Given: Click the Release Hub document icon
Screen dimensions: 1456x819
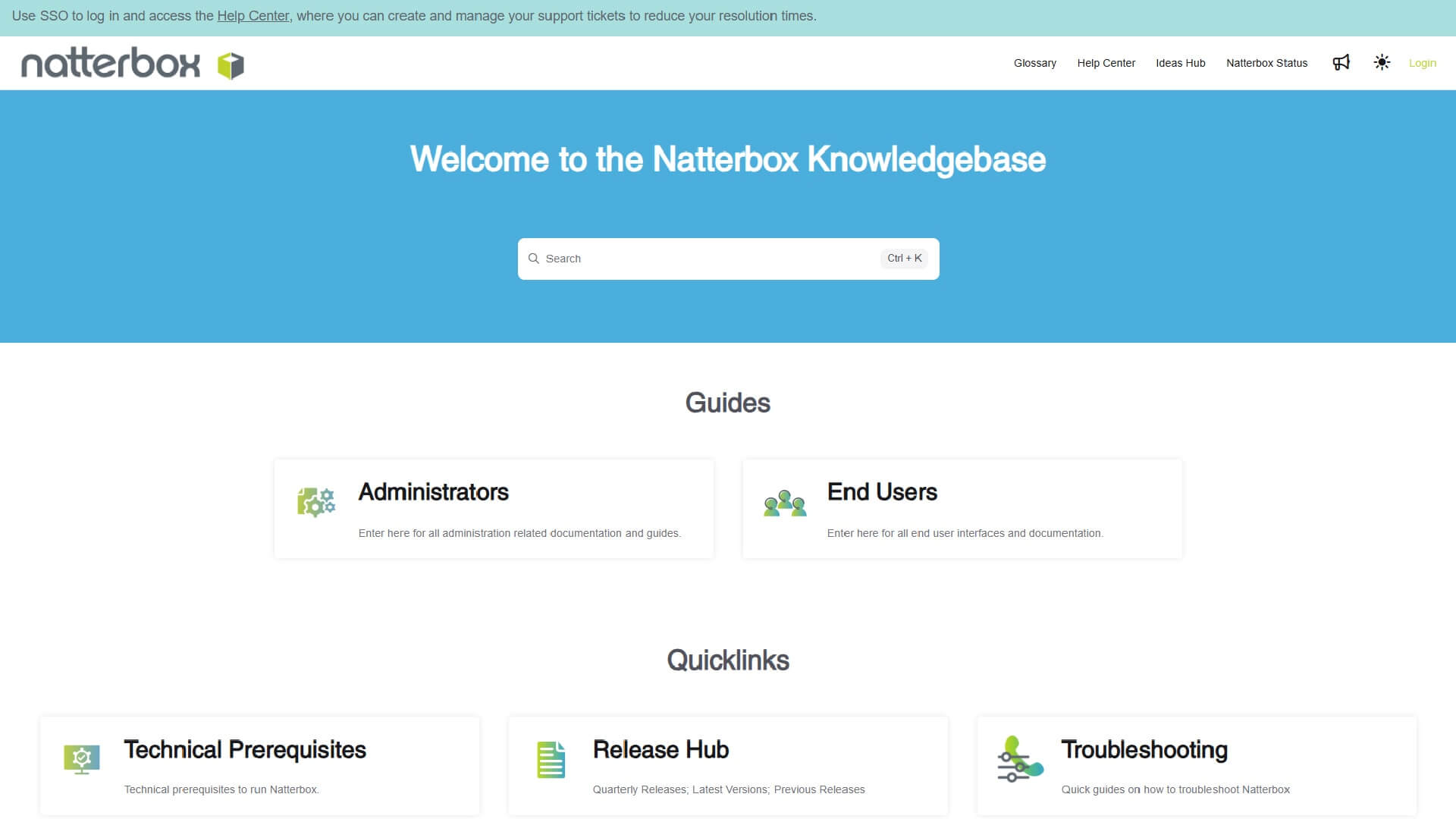Looking at the screenshot, I should pos(551,760).
